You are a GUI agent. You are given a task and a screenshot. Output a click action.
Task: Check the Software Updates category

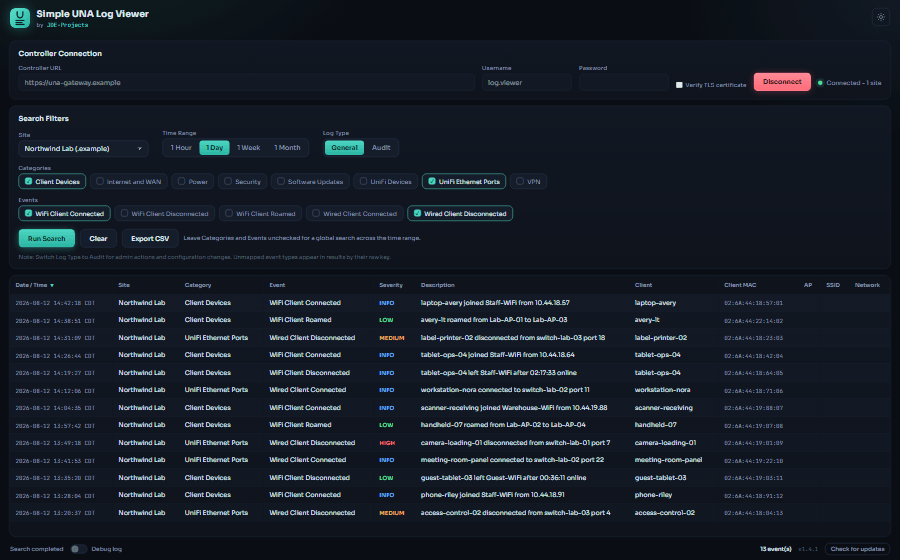(310, 181)
